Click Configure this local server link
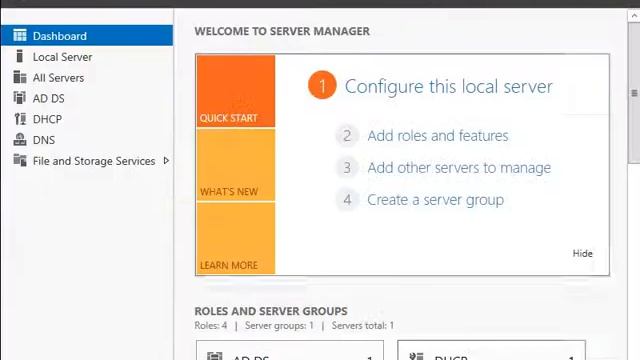Viewport: 640px width, 360px height. click(x=449, y=87)
